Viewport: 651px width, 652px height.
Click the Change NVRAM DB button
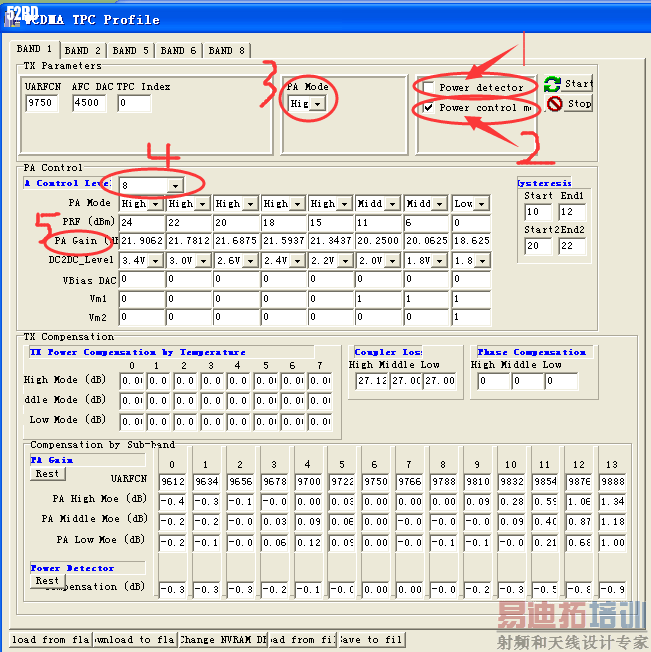[x=223, y=640]
